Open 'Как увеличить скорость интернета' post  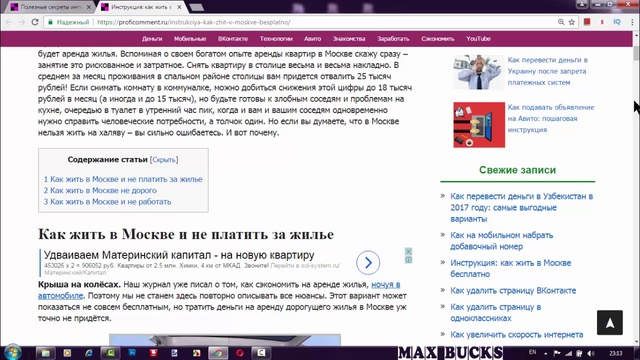(516, 335)
